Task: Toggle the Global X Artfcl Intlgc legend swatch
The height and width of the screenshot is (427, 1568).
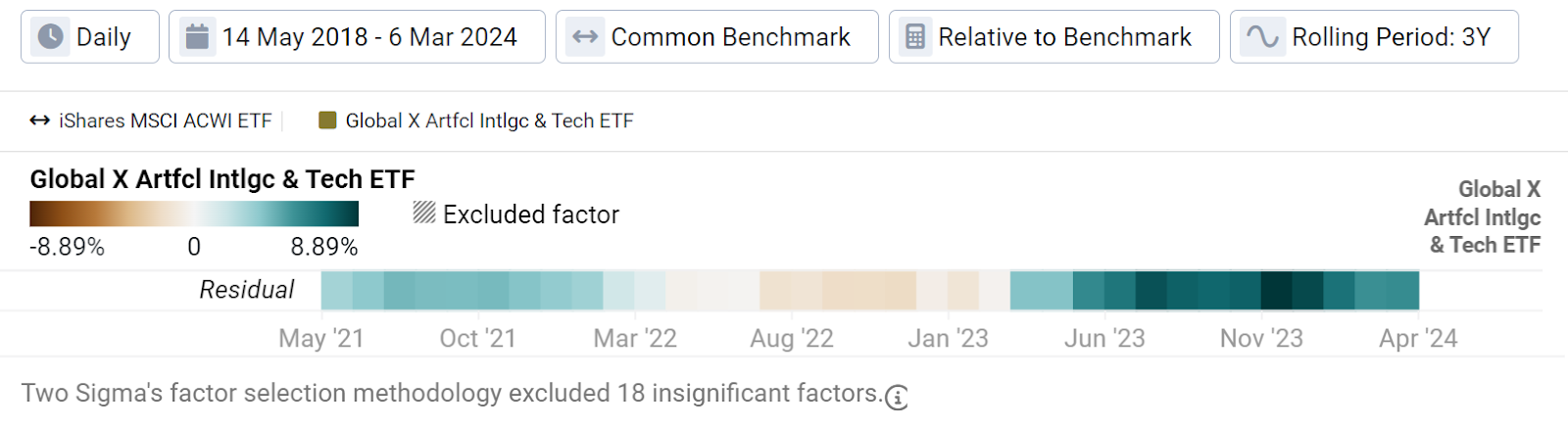Action: point(327,120)
